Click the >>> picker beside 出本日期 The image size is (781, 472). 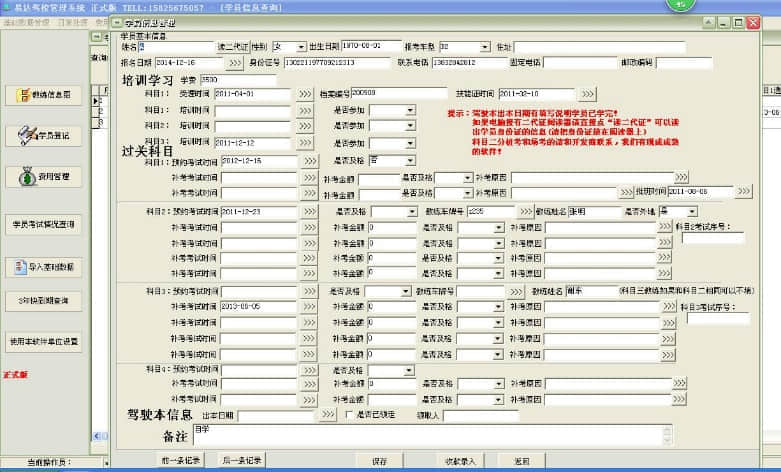click(325, 415)
